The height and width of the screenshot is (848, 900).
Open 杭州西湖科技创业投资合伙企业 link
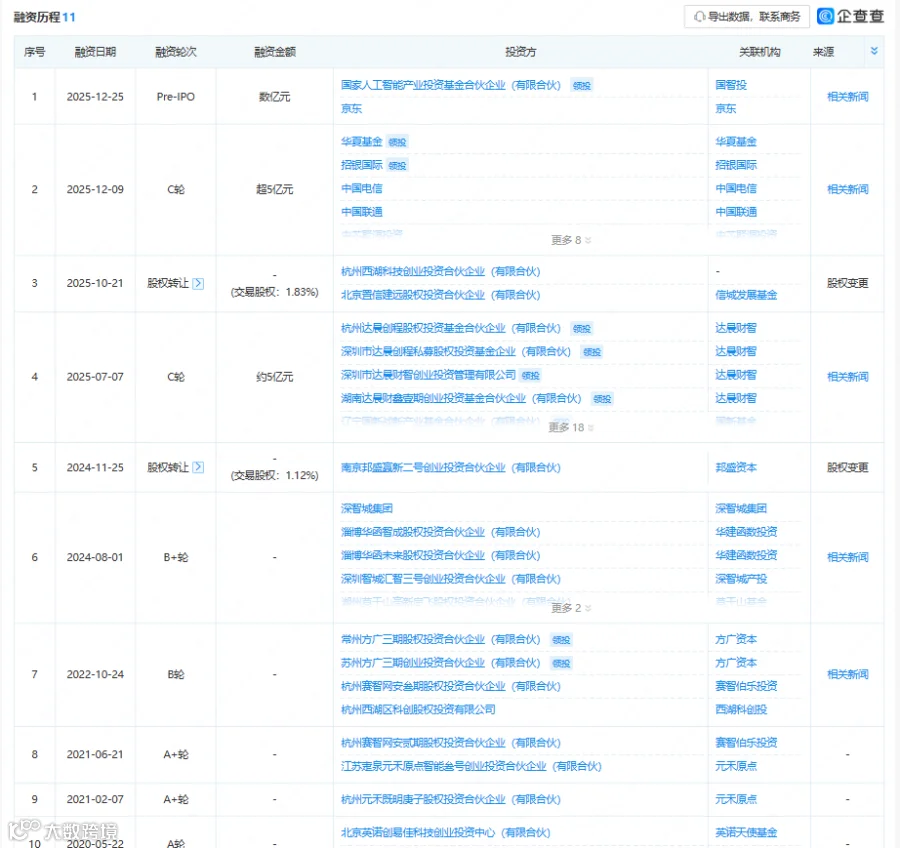coord(440,272)
